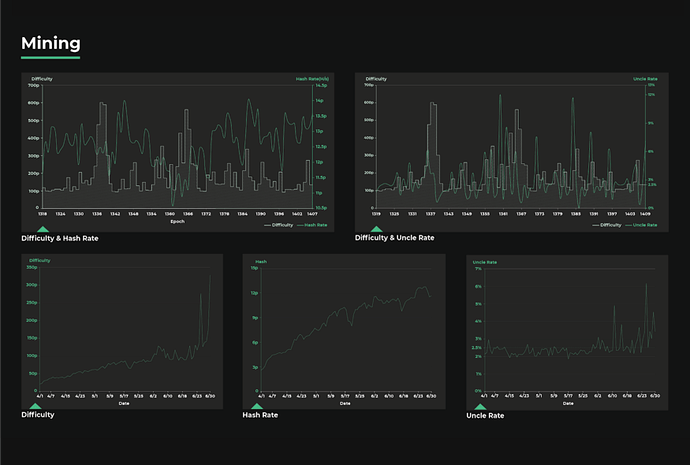690x465 pixels.
Task: Toggle Difficulty legend in Difficulty & Hash Rate chart
Action: coord(279,226)
